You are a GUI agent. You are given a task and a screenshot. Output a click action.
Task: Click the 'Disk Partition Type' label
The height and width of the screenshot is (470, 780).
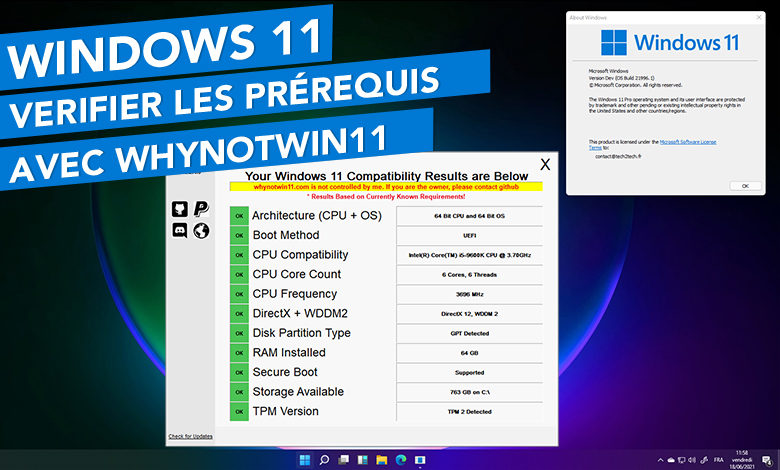tap(301, 333)
